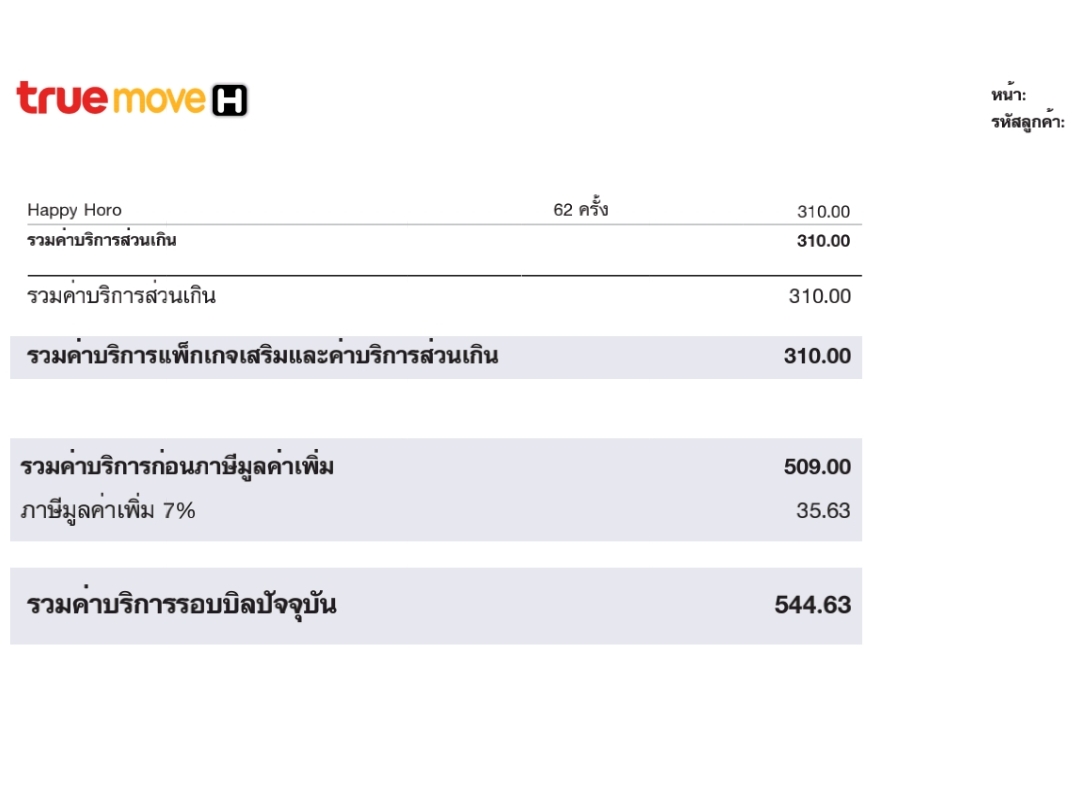Click the 310.00 in the add-on package total row
This screenshot has height=800, width=1080.
click(817, 357)
